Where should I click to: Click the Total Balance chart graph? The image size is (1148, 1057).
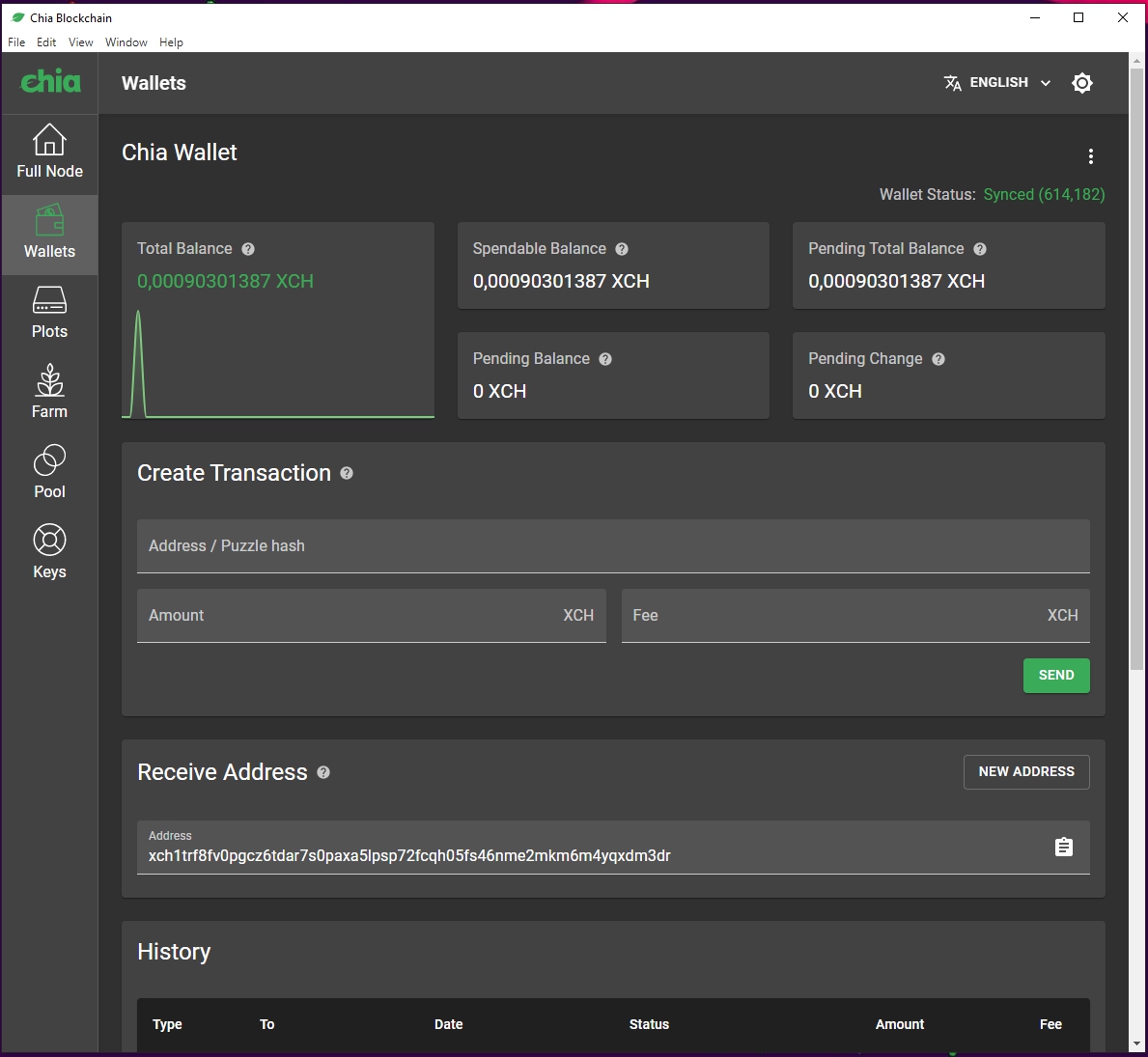pos(277,364)
